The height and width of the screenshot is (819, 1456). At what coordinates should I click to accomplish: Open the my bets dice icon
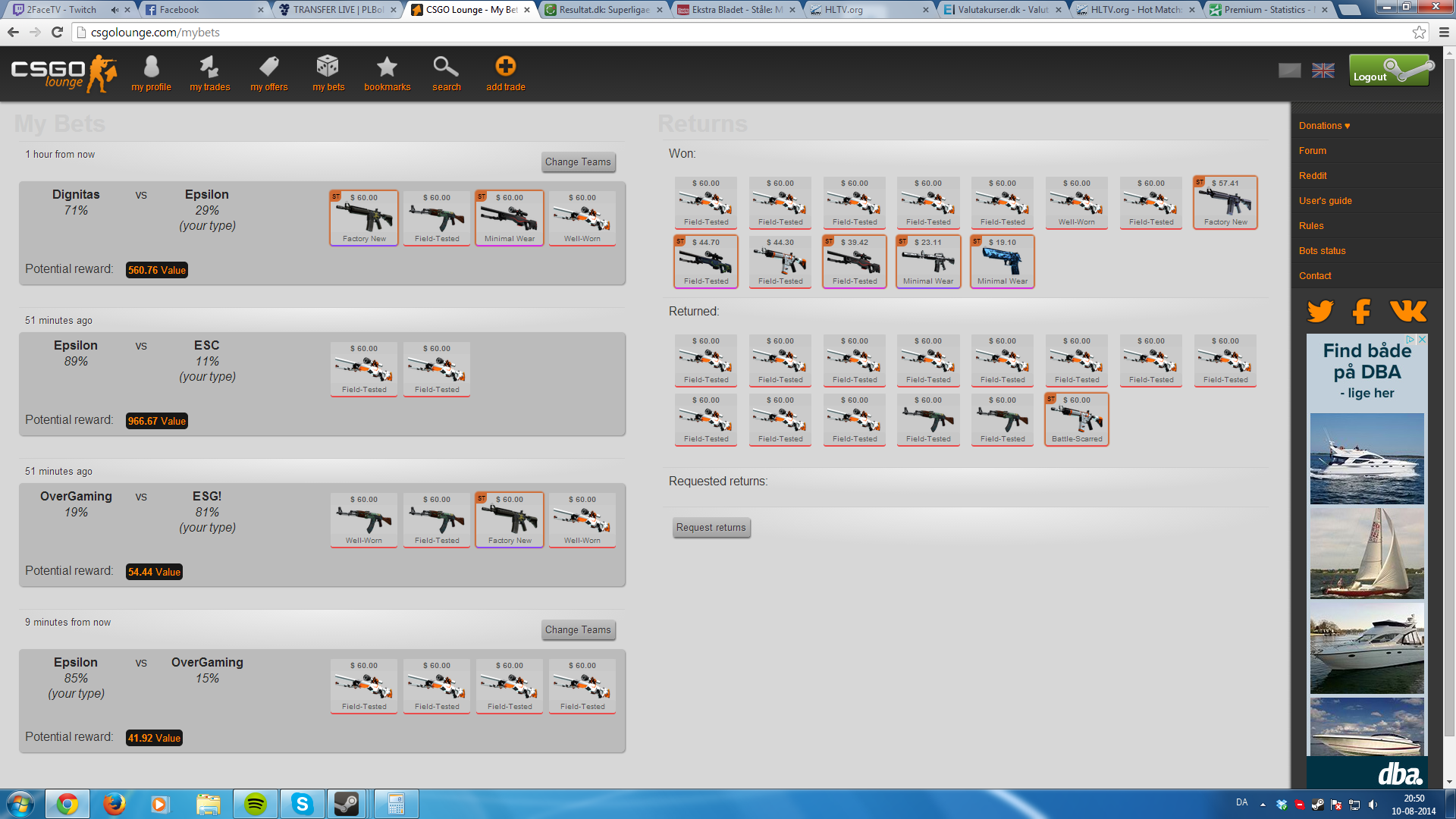[328, 74]
